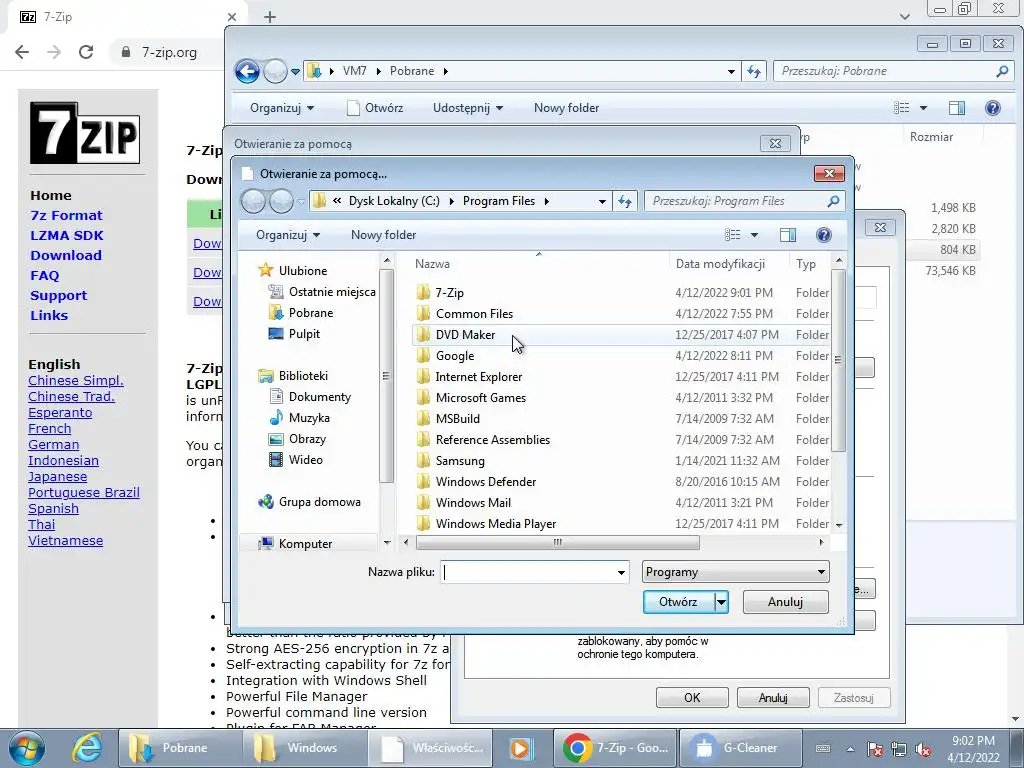Expand the Nazwa pliku history dropdown
The height and width of the screenshot is (768, 1024).
tap(621, 573)
